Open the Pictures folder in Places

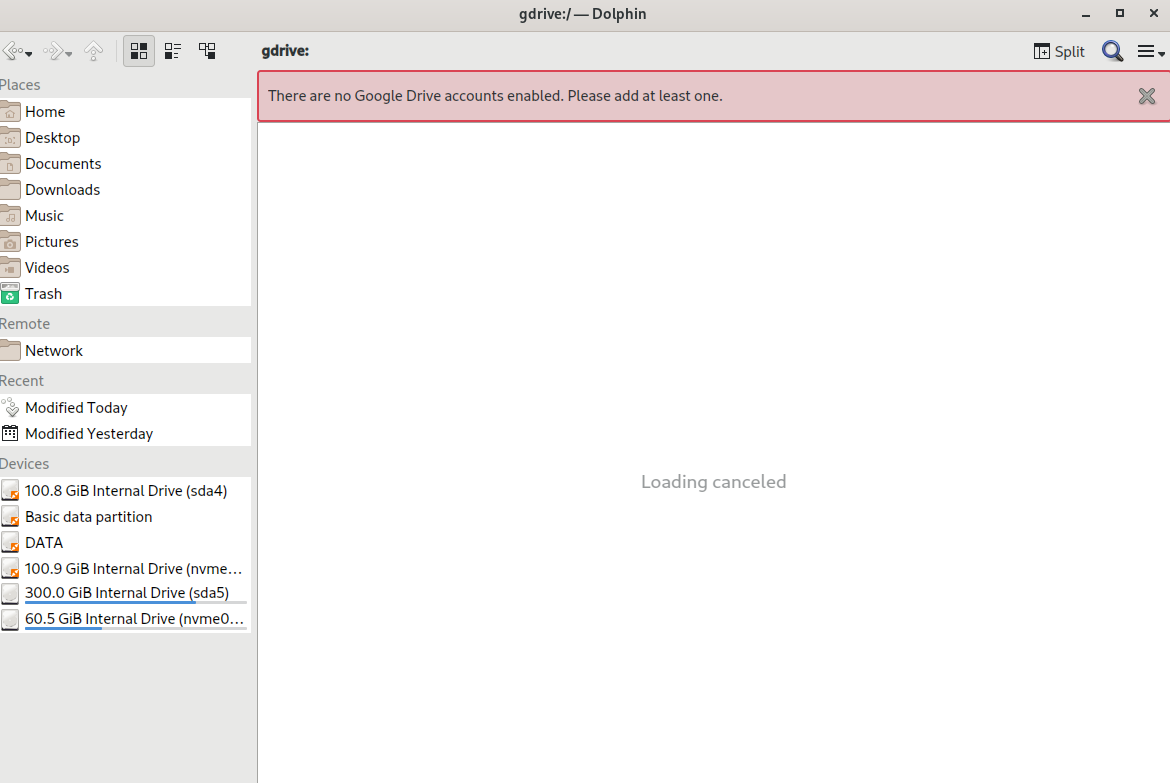point(51,241)
